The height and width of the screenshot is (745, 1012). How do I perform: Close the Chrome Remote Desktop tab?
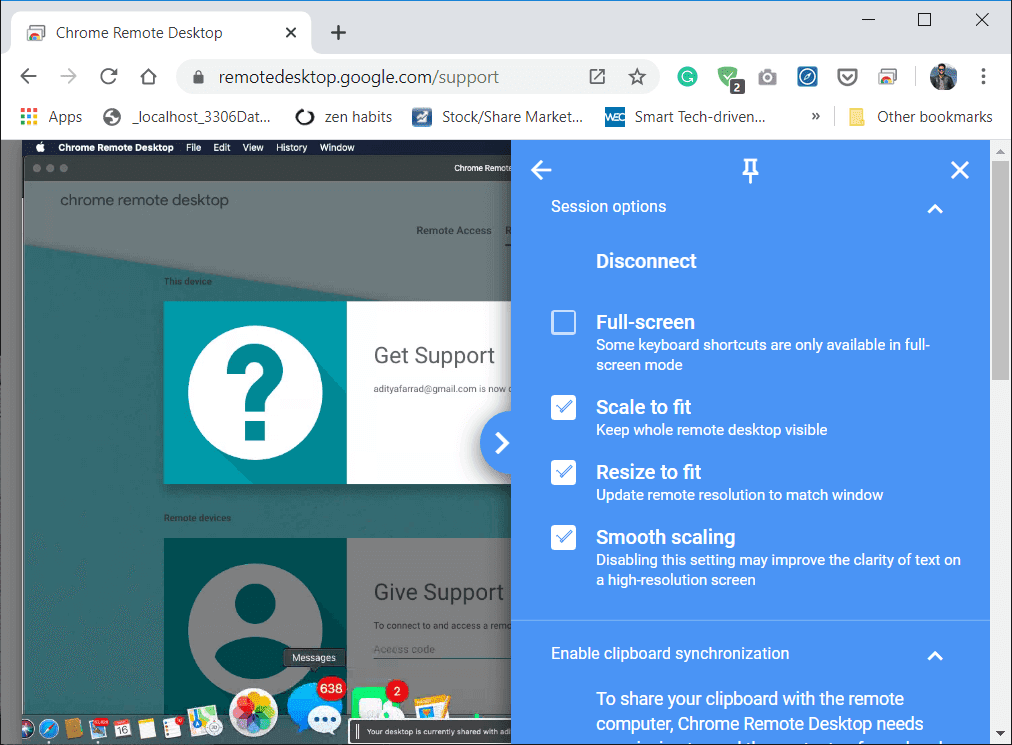[291, 32]
